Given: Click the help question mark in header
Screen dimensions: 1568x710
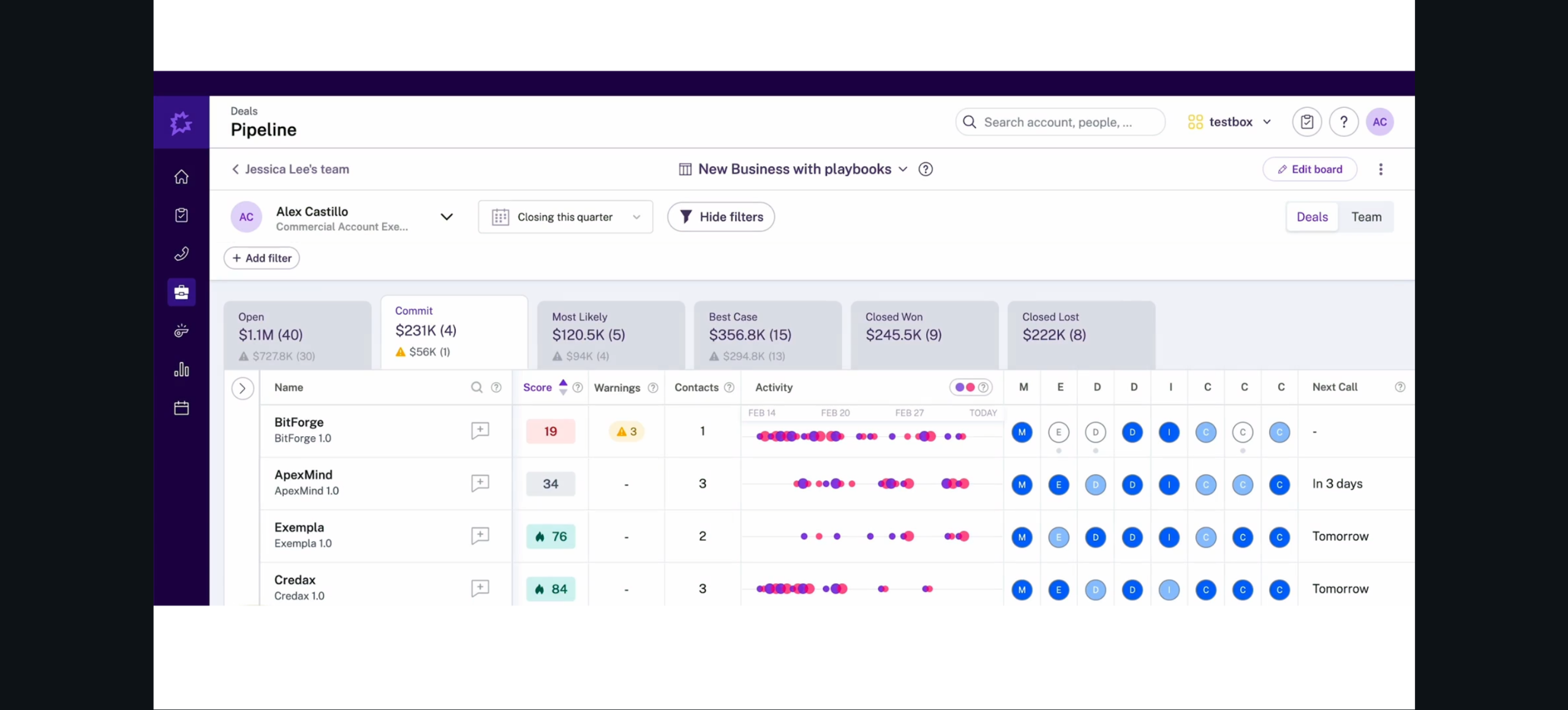Looking at the screenshot, I should [1343, 122].
